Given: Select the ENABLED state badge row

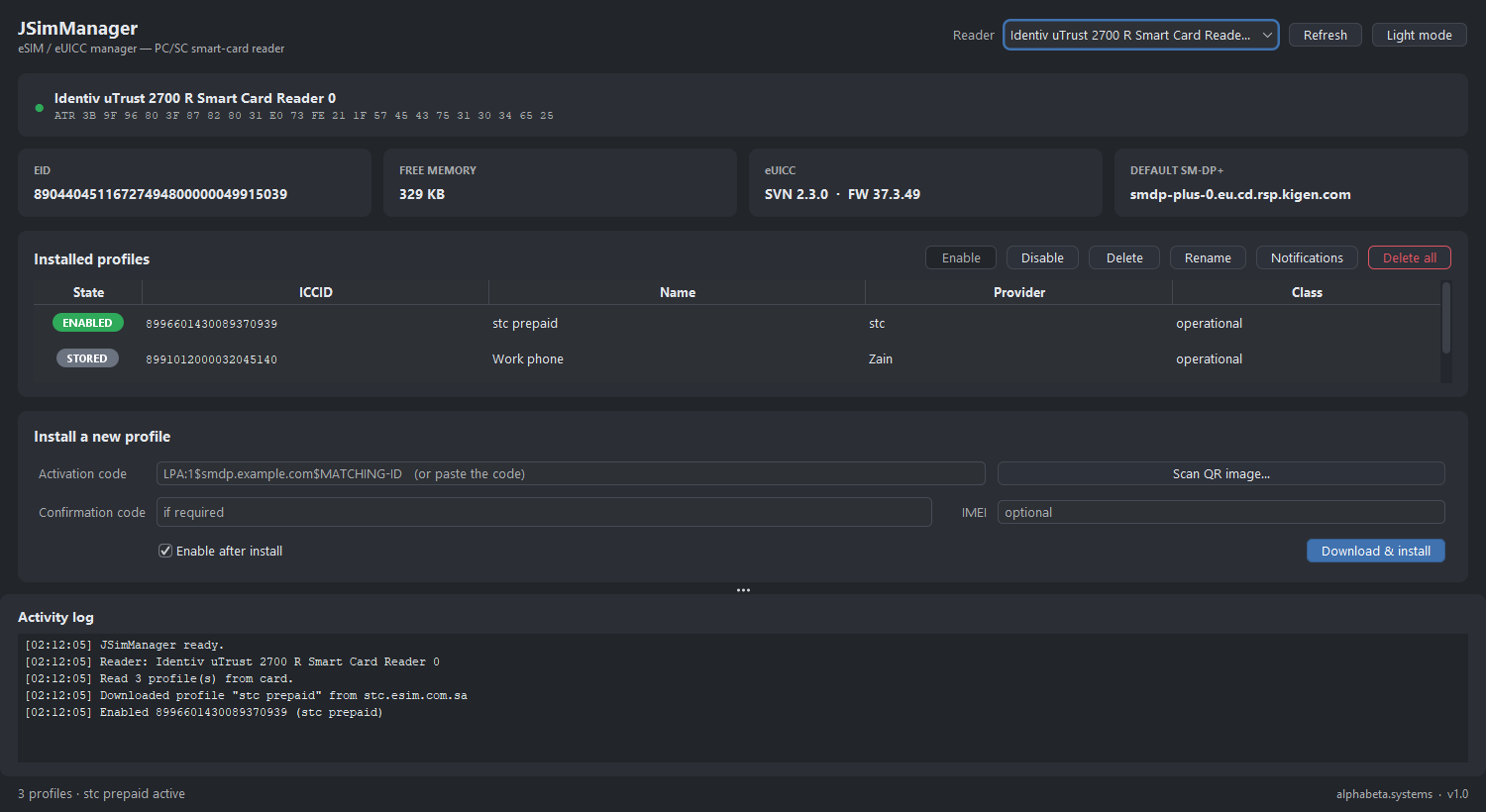Looking at the screenshot, I should [x=88, y=323].
